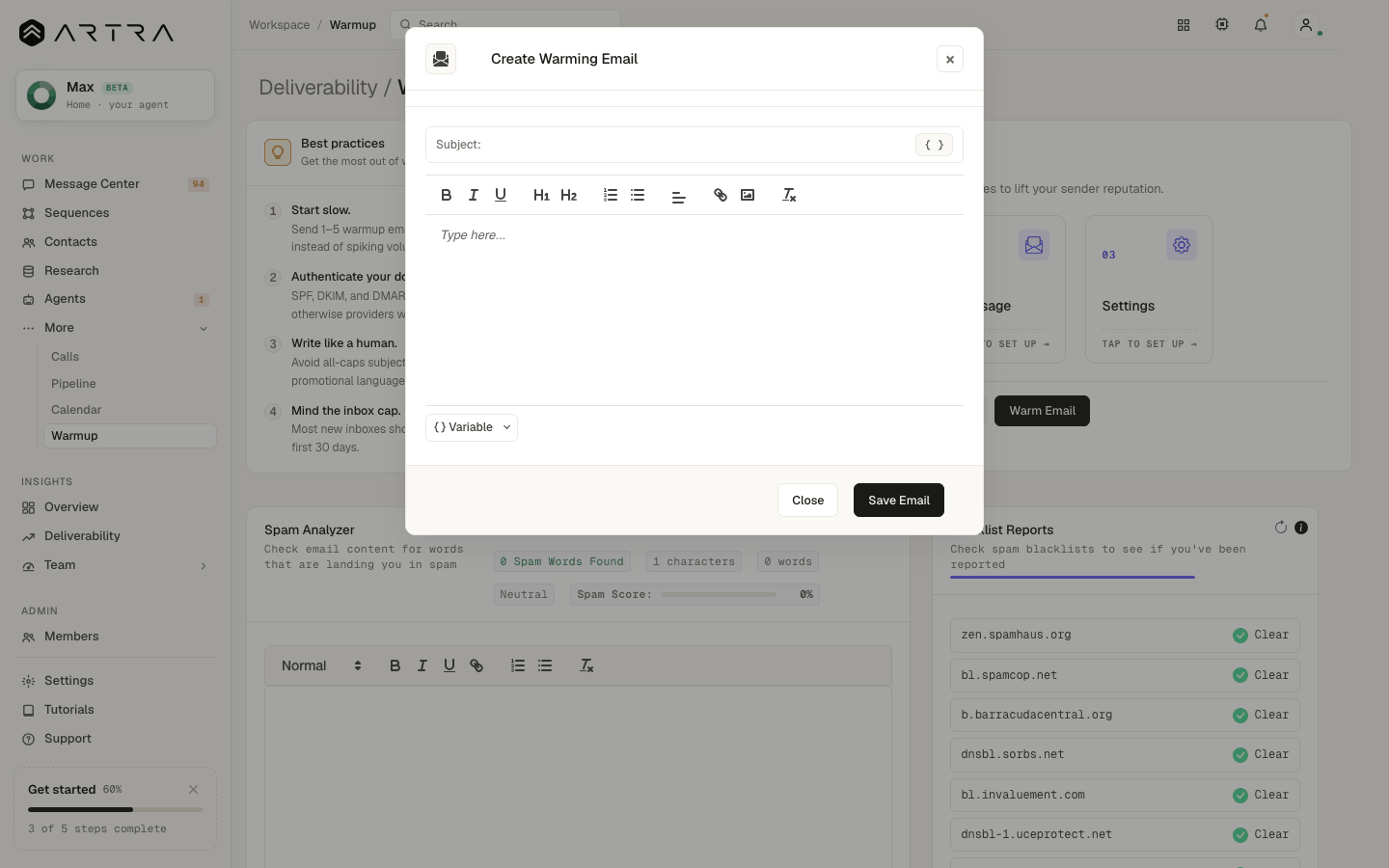1389x868 pixels.
Task: Clear formatting in the modal editor
Action: (x=789, y=195)
